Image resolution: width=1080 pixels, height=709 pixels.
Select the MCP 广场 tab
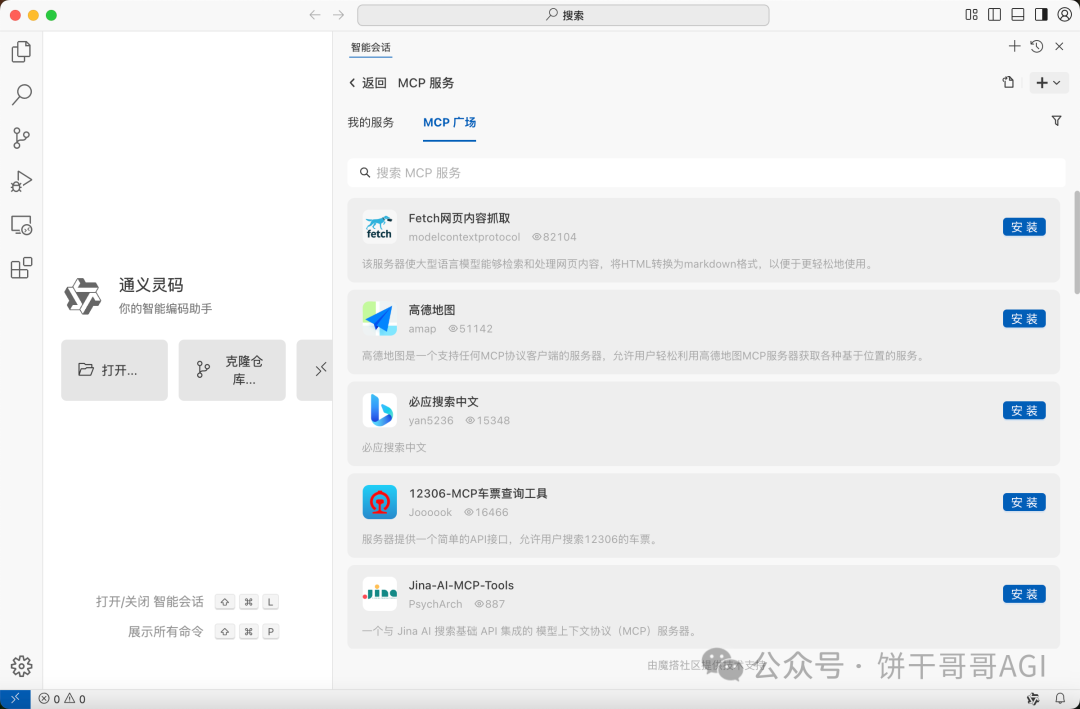[x=449, y=122]
